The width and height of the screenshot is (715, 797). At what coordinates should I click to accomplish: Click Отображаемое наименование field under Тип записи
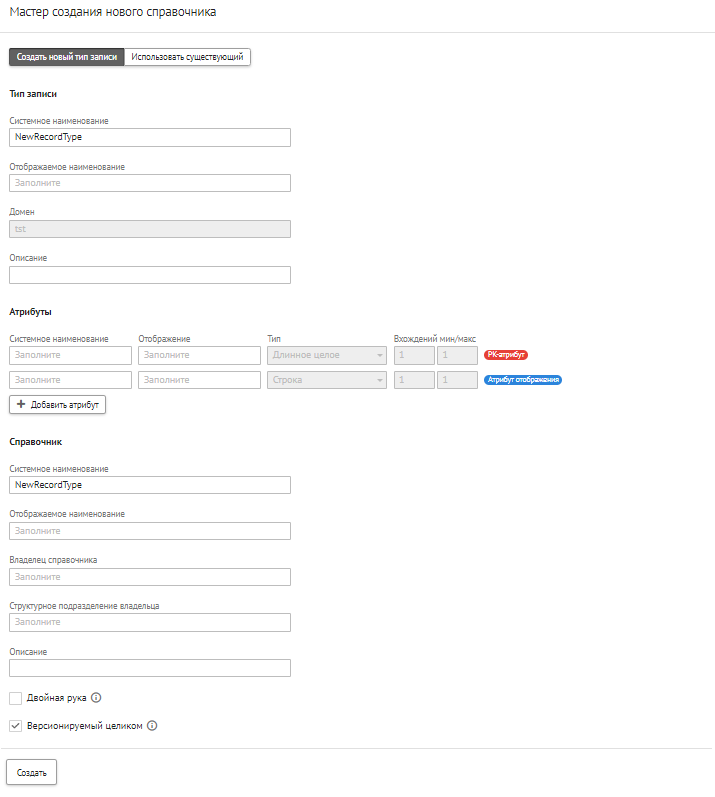[149, 183]
